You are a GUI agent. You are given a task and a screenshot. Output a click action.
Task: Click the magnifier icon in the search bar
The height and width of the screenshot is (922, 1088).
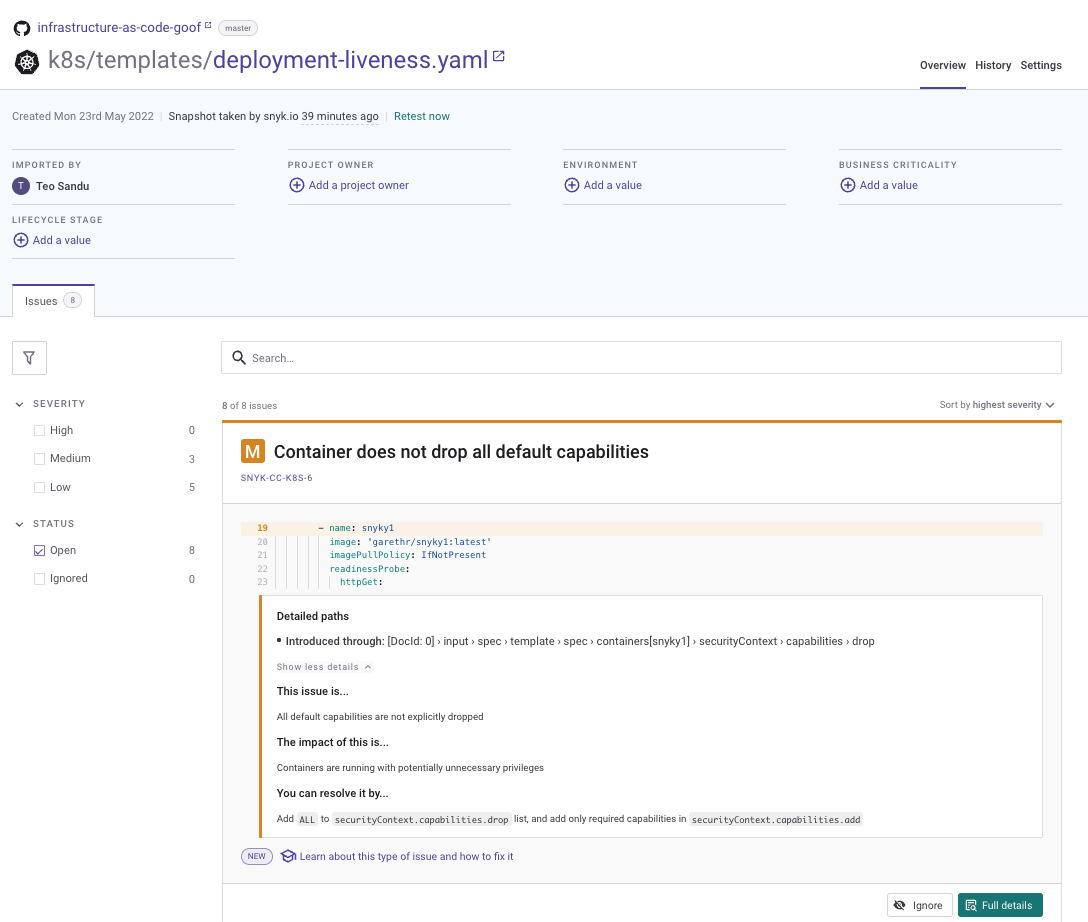239,357
